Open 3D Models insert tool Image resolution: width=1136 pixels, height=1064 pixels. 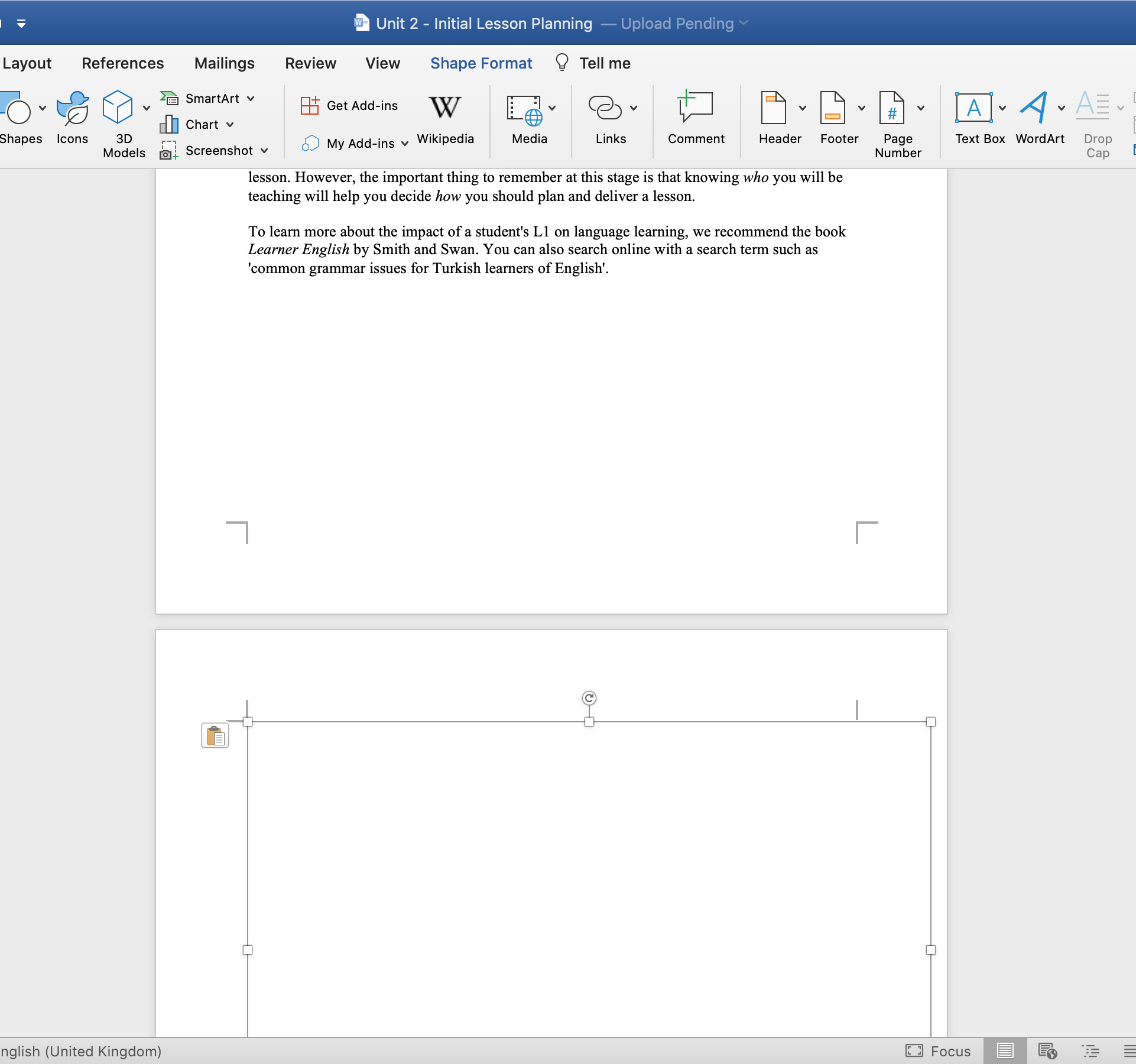pyautogui.click(x=118, y=108)
